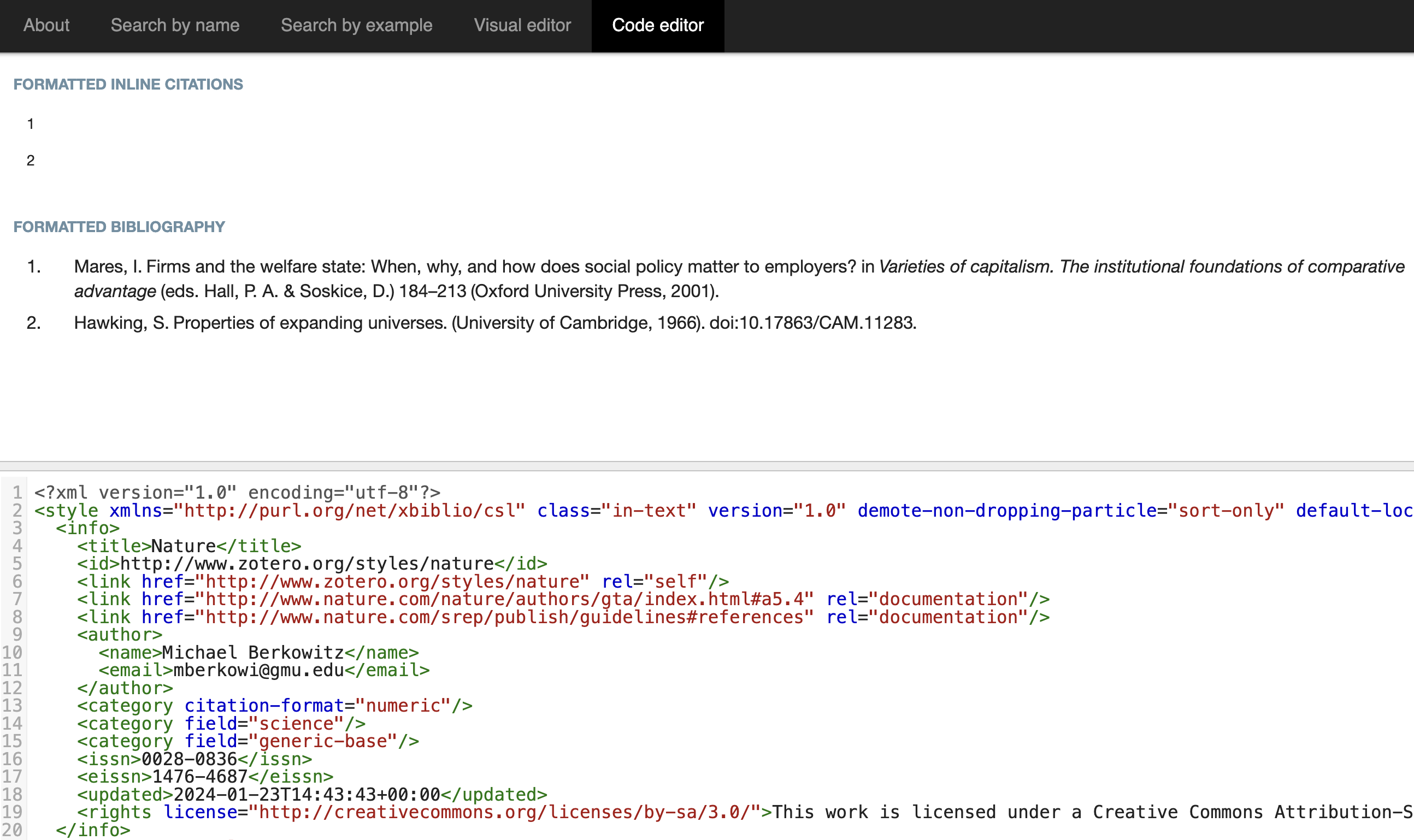Click the Hawking DOI 10.17863/CAM.11283 text
The width and height of the screenshot is (1414, 840).
click(x=812, y=323)
